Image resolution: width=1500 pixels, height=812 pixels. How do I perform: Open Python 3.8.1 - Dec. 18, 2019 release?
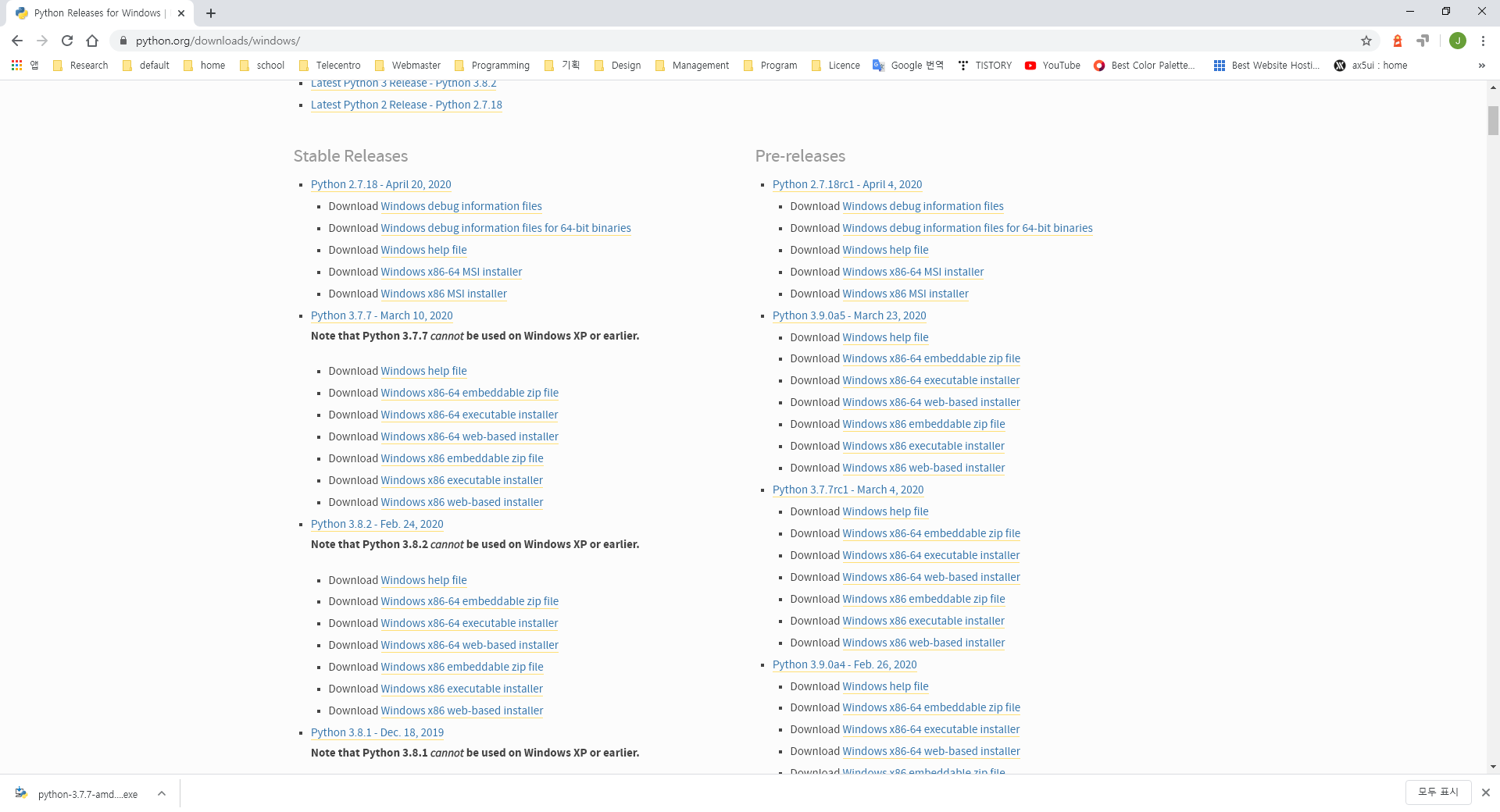377,732
